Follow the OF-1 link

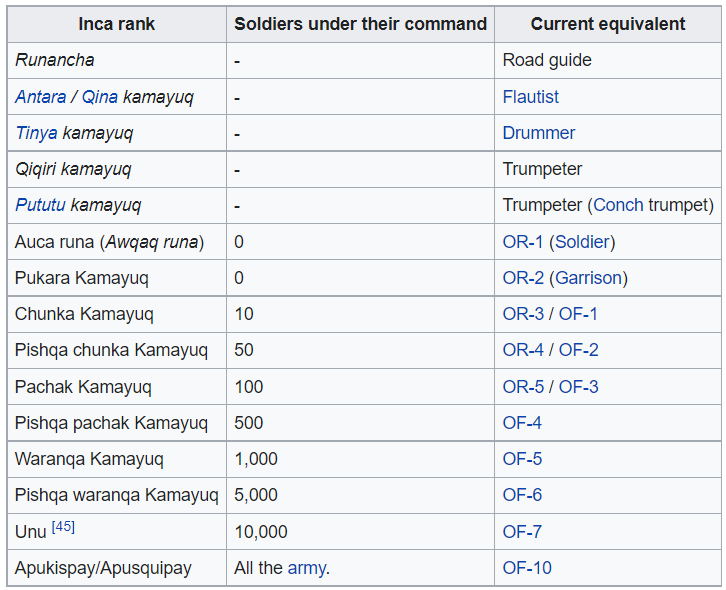click(x=578, y=314)
